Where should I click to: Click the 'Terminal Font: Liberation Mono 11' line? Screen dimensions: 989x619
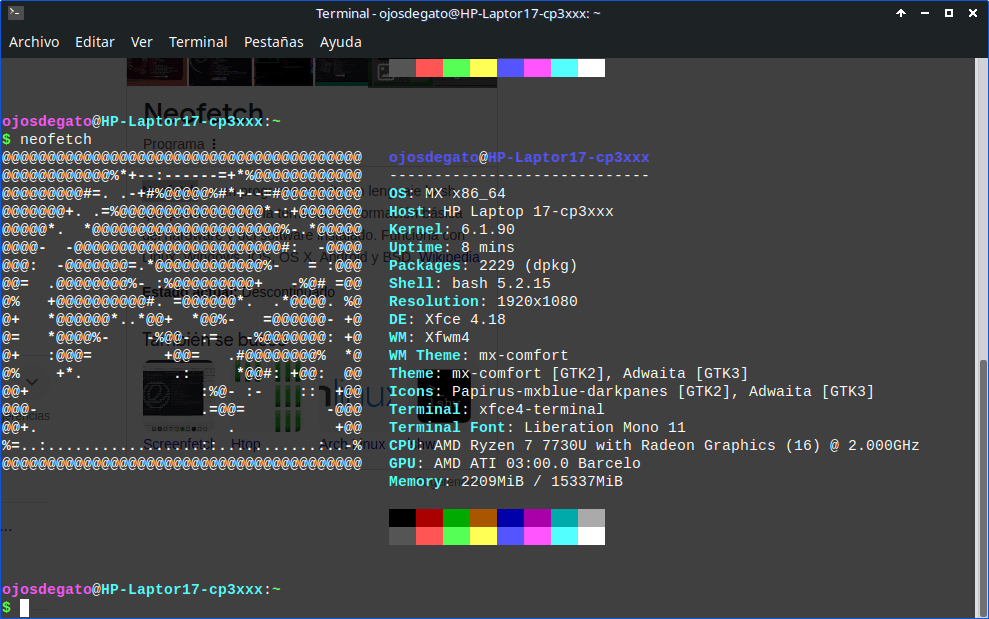coord(537,427)
